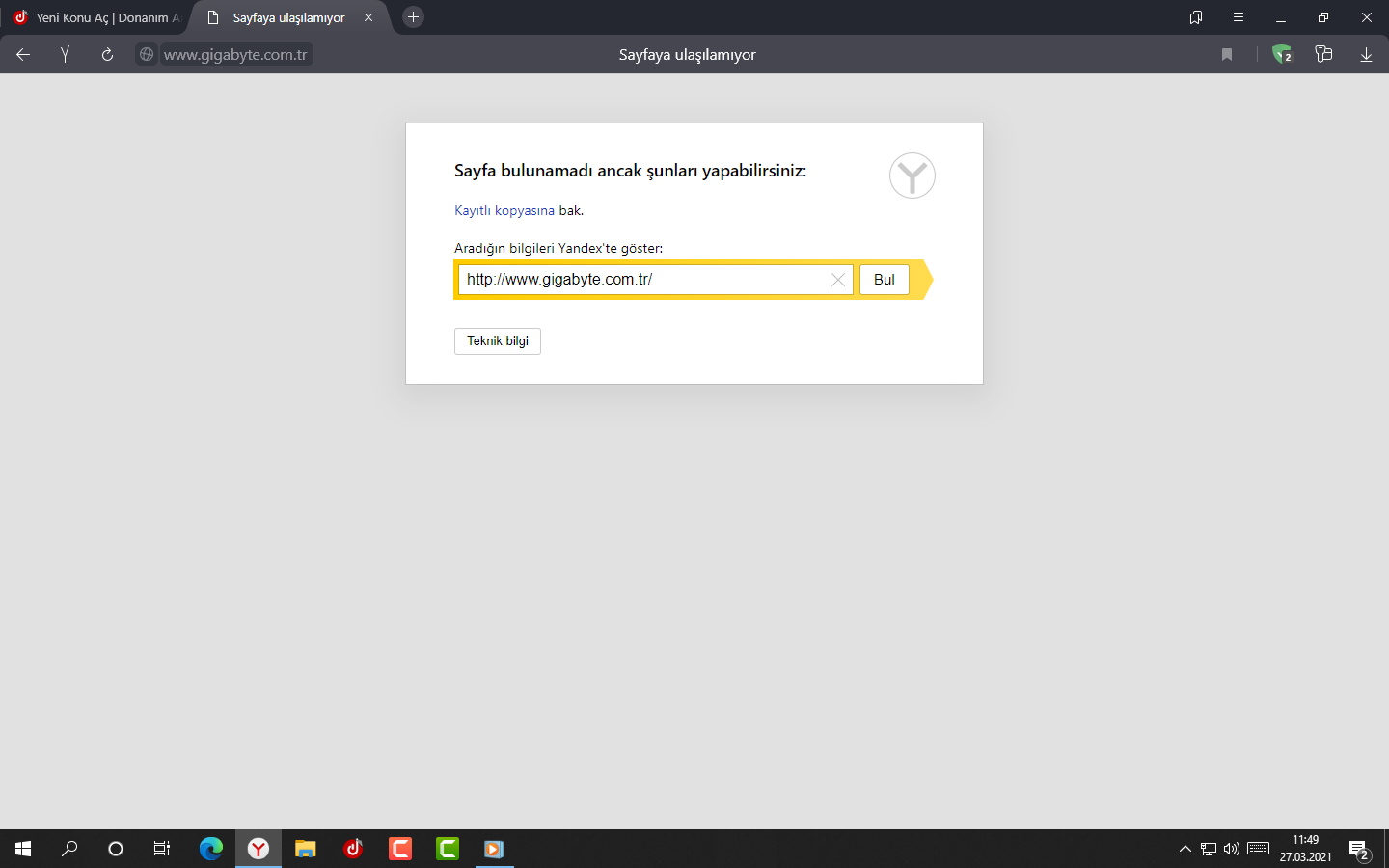Open the media player taskbar icon
The width and height of the screenshot is (1389, 868).
pyautogui.click(x=495, y=849)
